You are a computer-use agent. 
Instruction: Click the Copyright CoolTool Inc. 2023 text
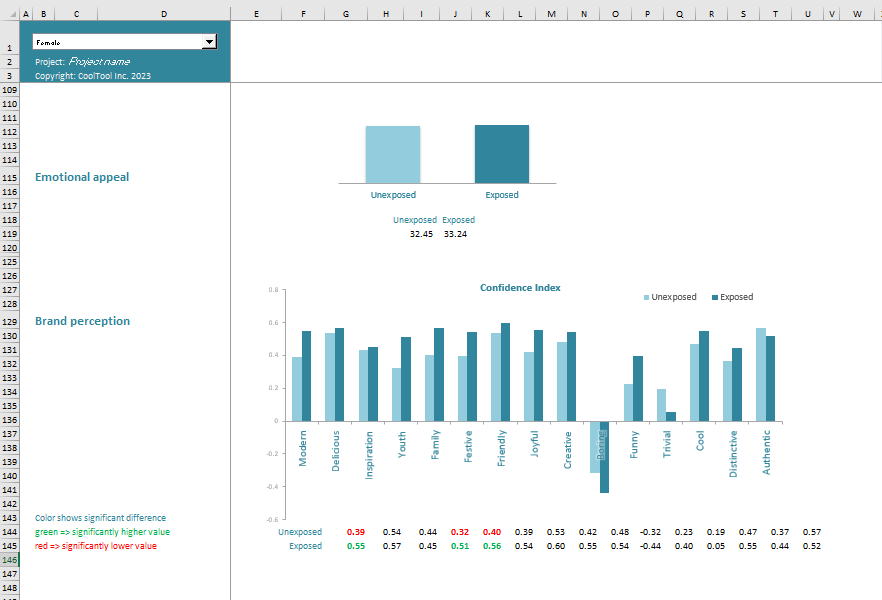click(93, 76)
